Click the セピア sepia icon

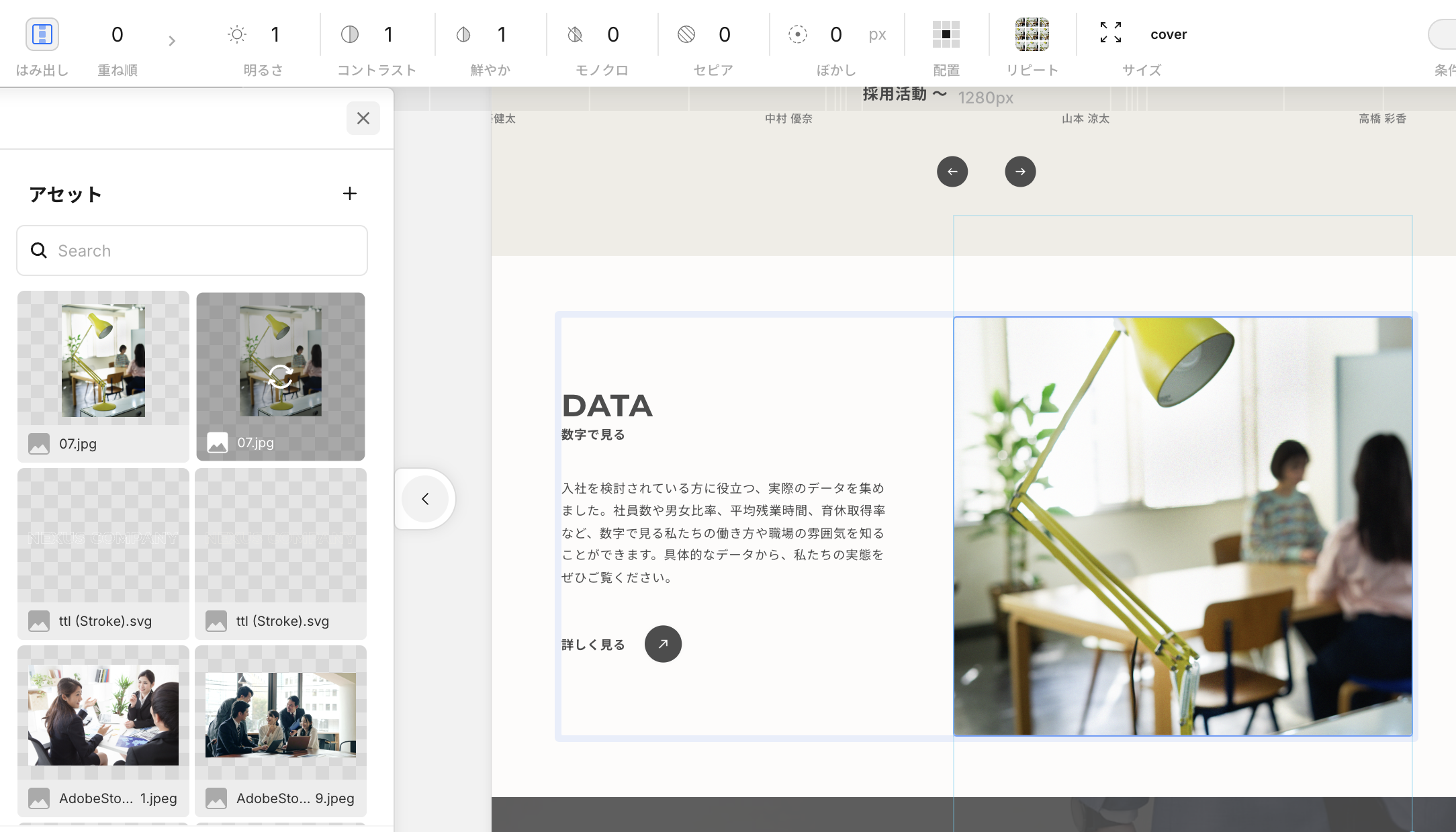click(686, 34)
